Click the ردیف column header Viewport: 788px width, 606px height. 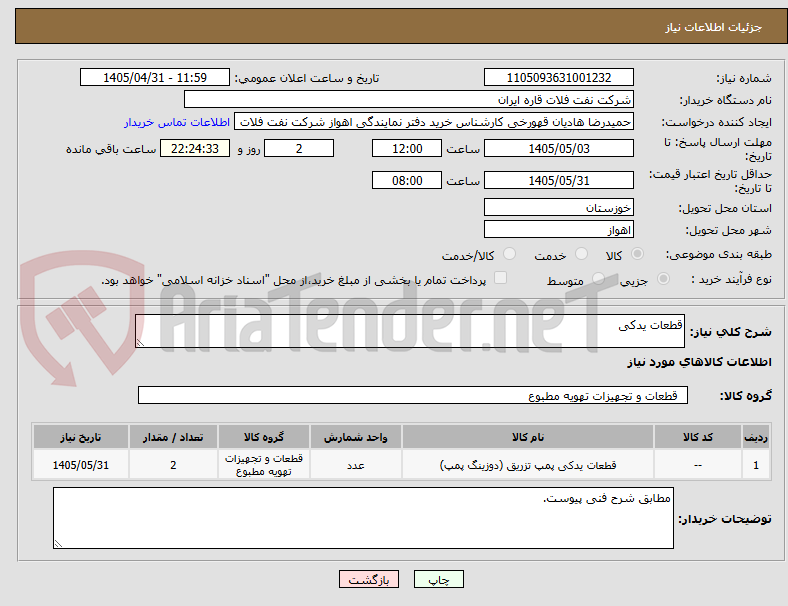(756, 437)
